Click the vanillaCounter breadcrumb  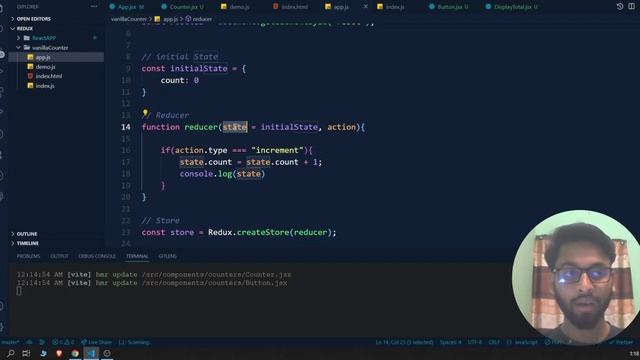point(129,19)
